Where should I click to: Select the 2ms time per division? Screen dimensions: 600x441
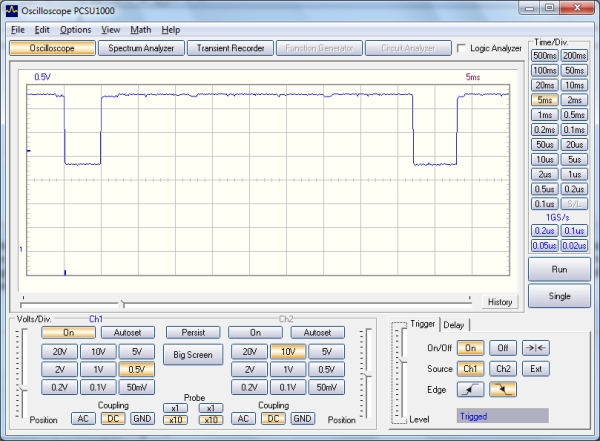point(574,100)
